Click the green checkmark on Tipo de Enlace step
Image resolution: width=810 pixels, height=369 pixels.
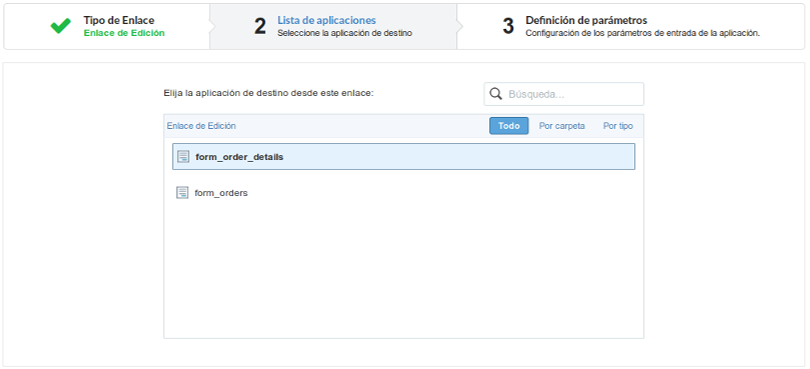pyautogui.click(x=60, y=26)
